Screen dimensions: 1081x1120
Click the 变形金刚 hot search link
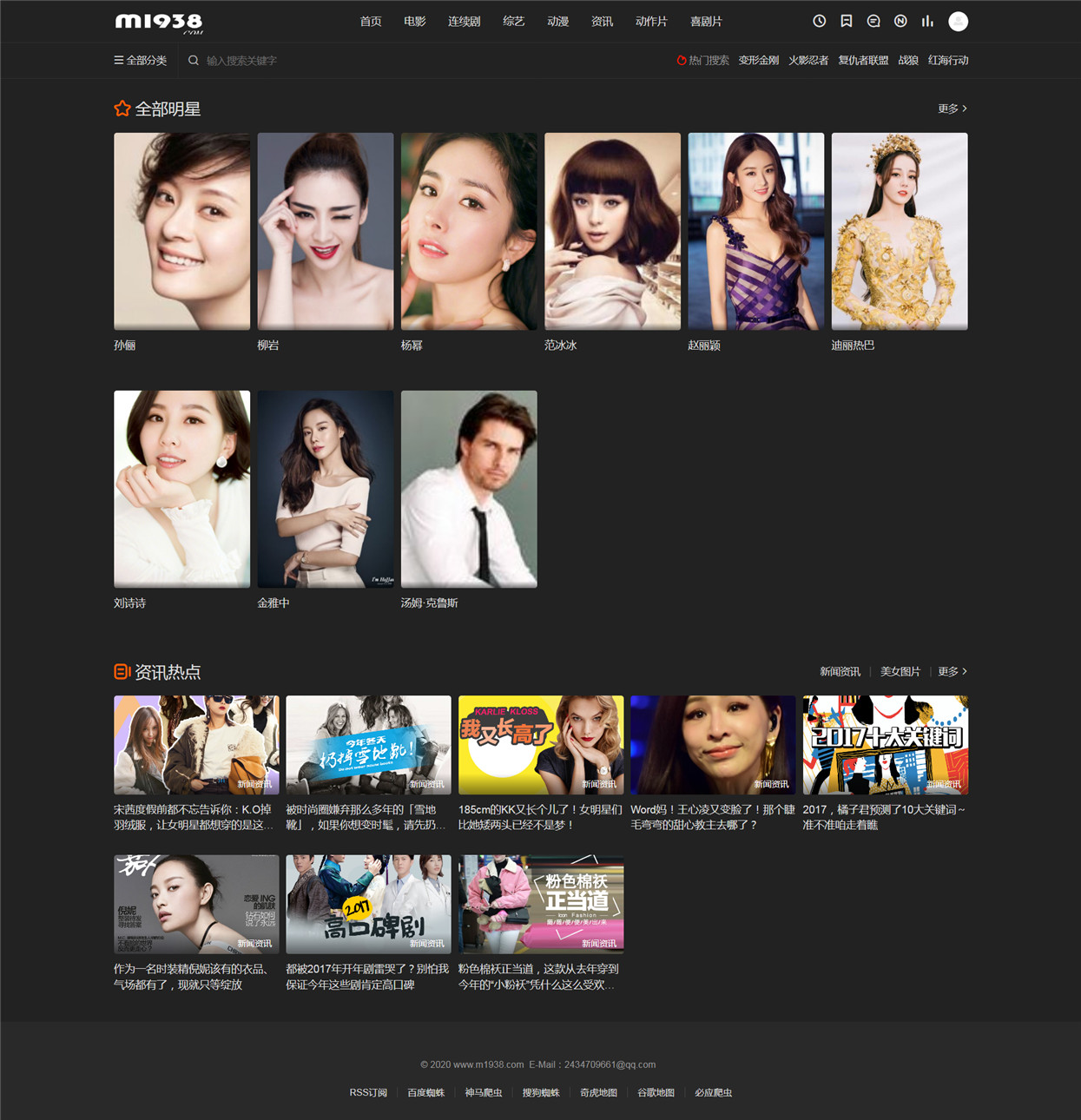[759, 60]
